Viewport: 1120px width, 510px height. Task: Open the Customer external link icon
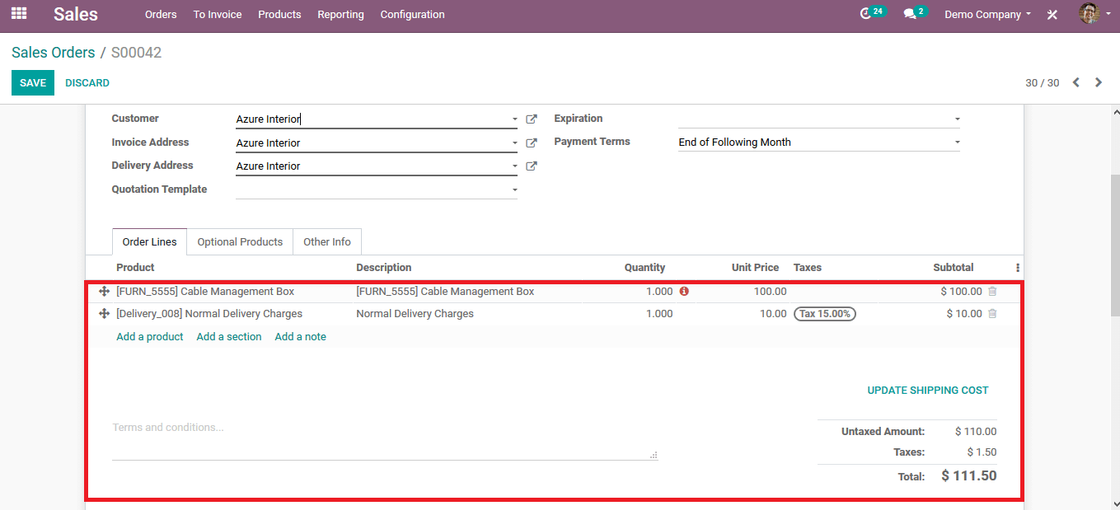coord(531,119)
